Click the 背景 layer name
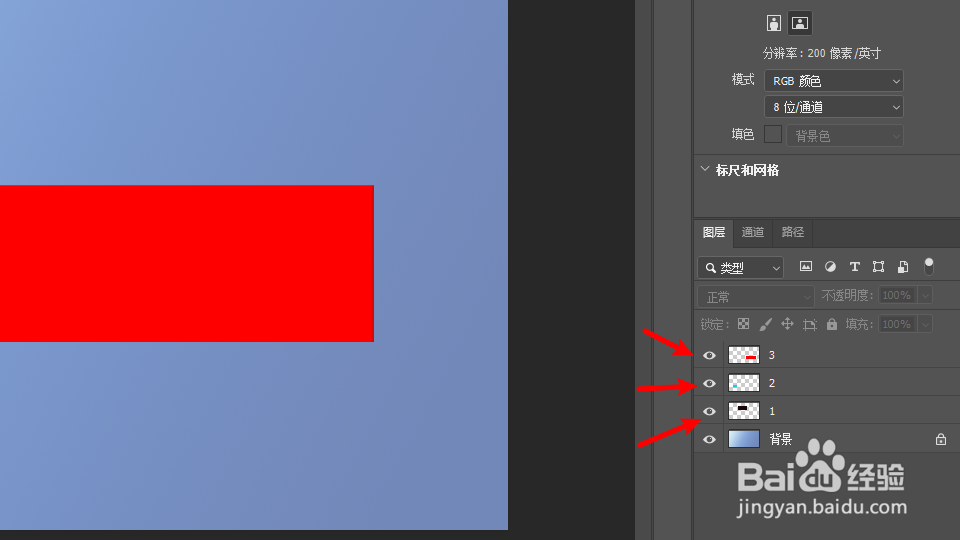This screenshot has width=960, height=540. pyautogui.click(x=781, y=439)
